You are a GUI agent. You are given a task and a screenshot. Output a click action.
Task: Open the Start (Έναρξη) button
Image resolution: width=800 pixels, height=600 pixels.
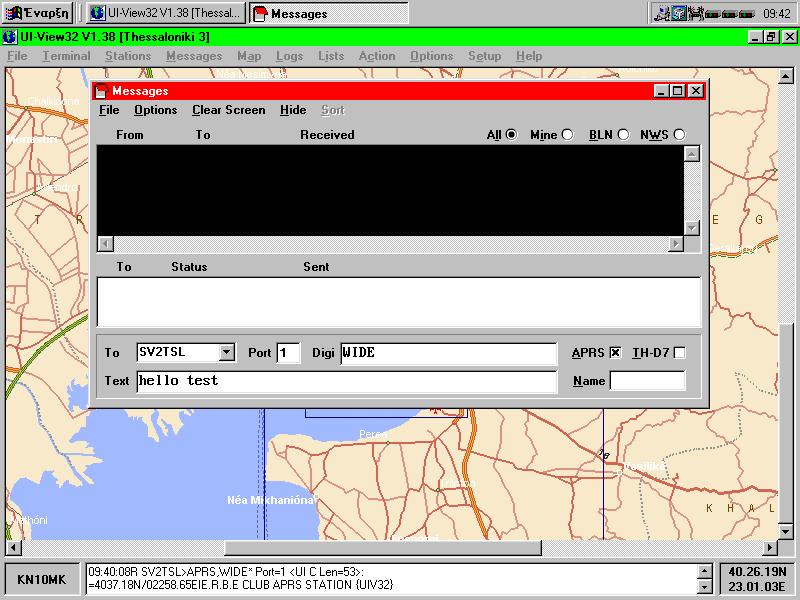(x=38, y=13)
